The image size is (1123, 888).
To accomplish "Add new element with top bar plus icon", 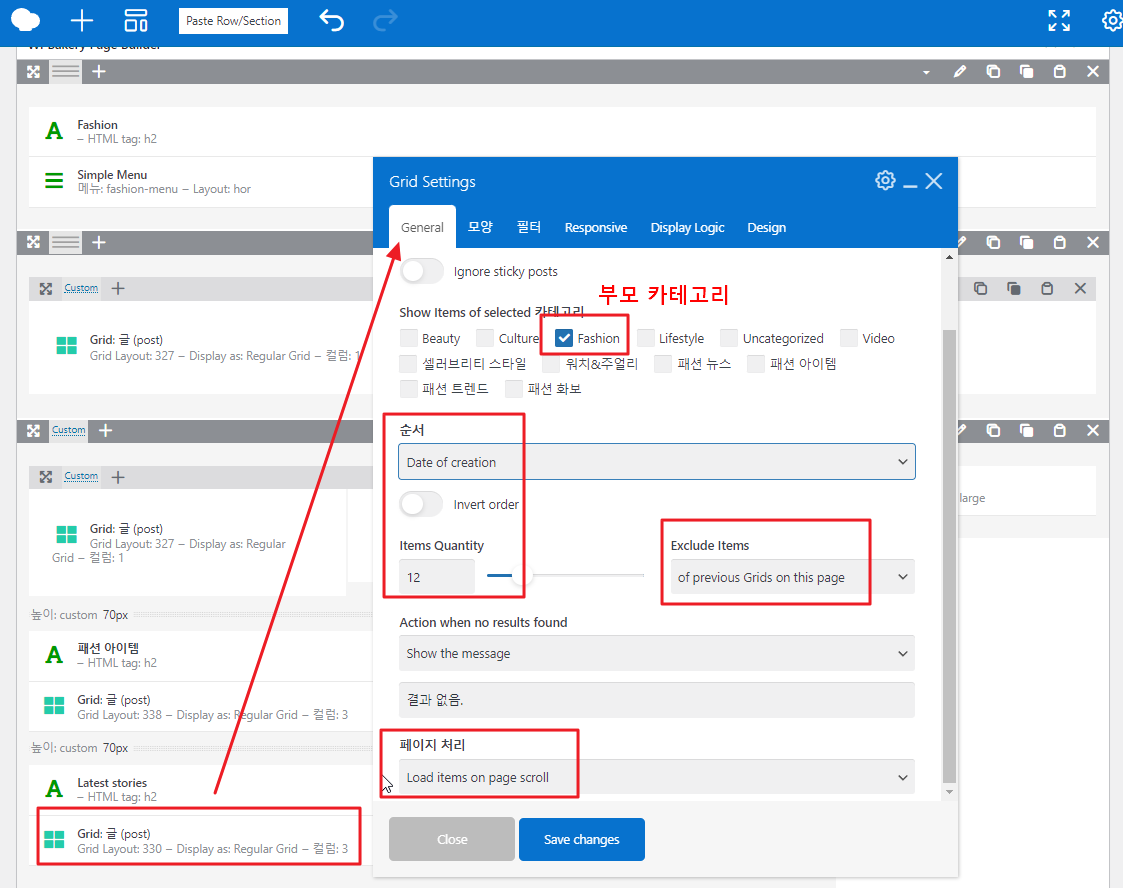I will (82, 21).
